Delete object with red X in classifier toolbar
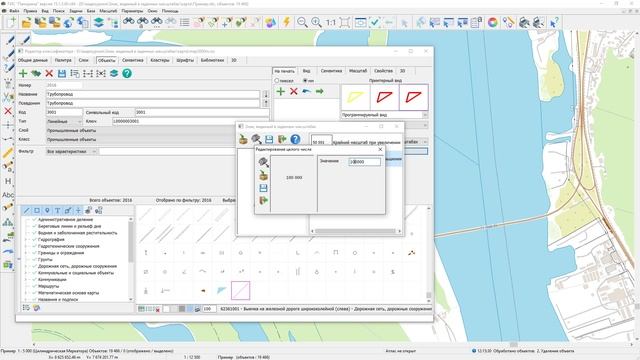 tap(49, 73)
